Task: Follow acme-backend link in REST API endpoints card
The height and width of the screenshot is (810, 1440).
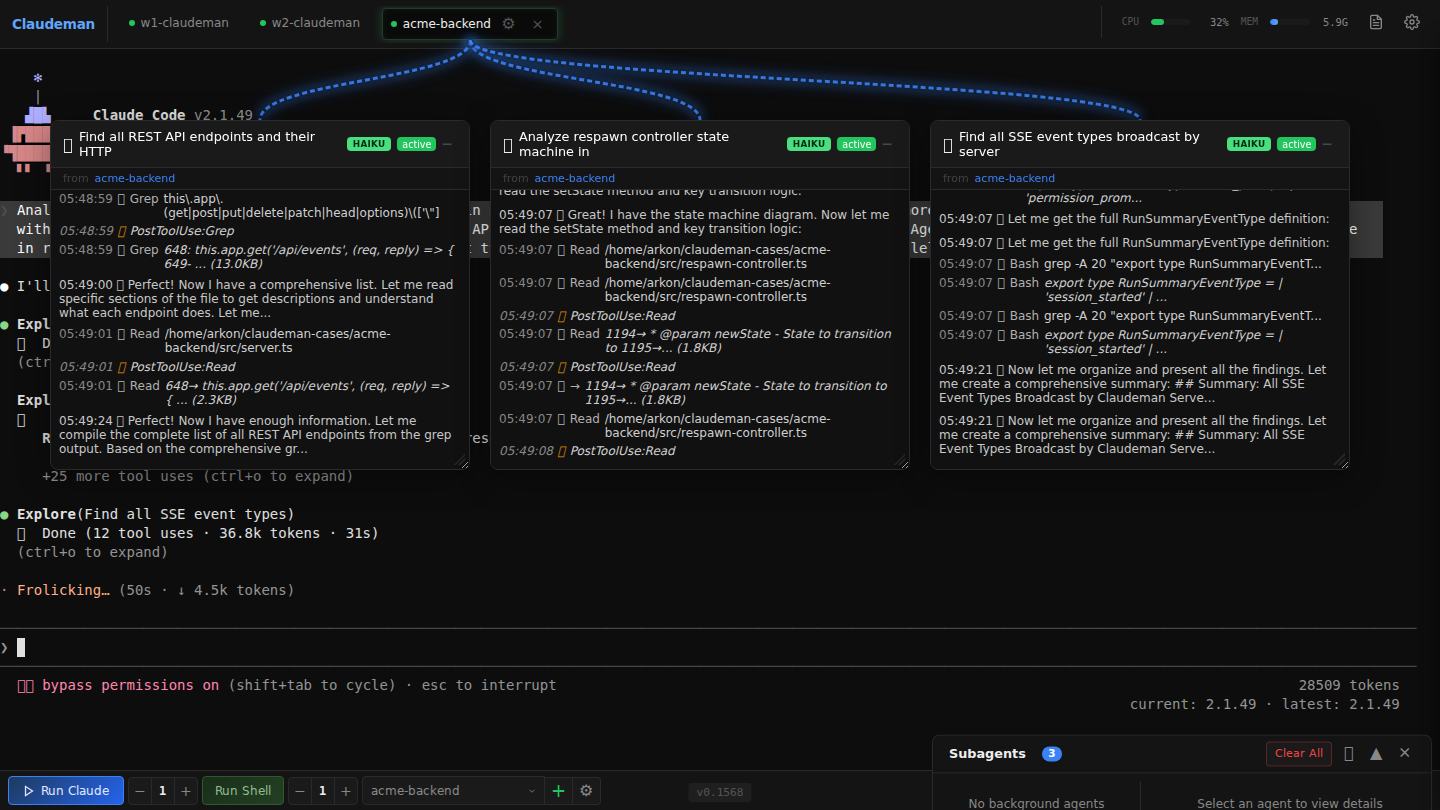Action: point(135,178)
